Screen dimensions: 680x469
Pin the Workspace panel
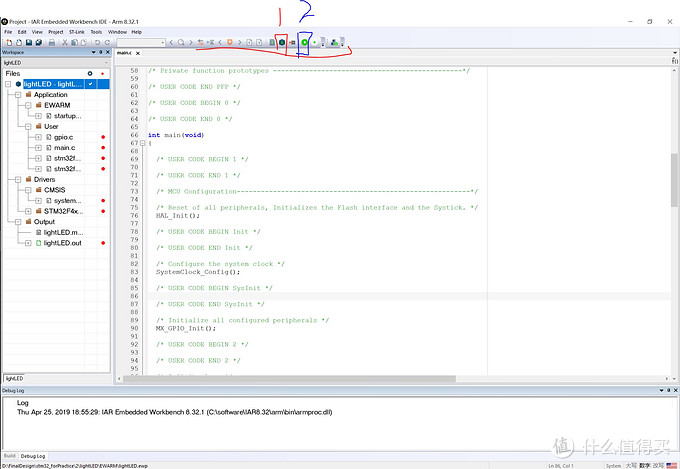[x=101, y=52]
